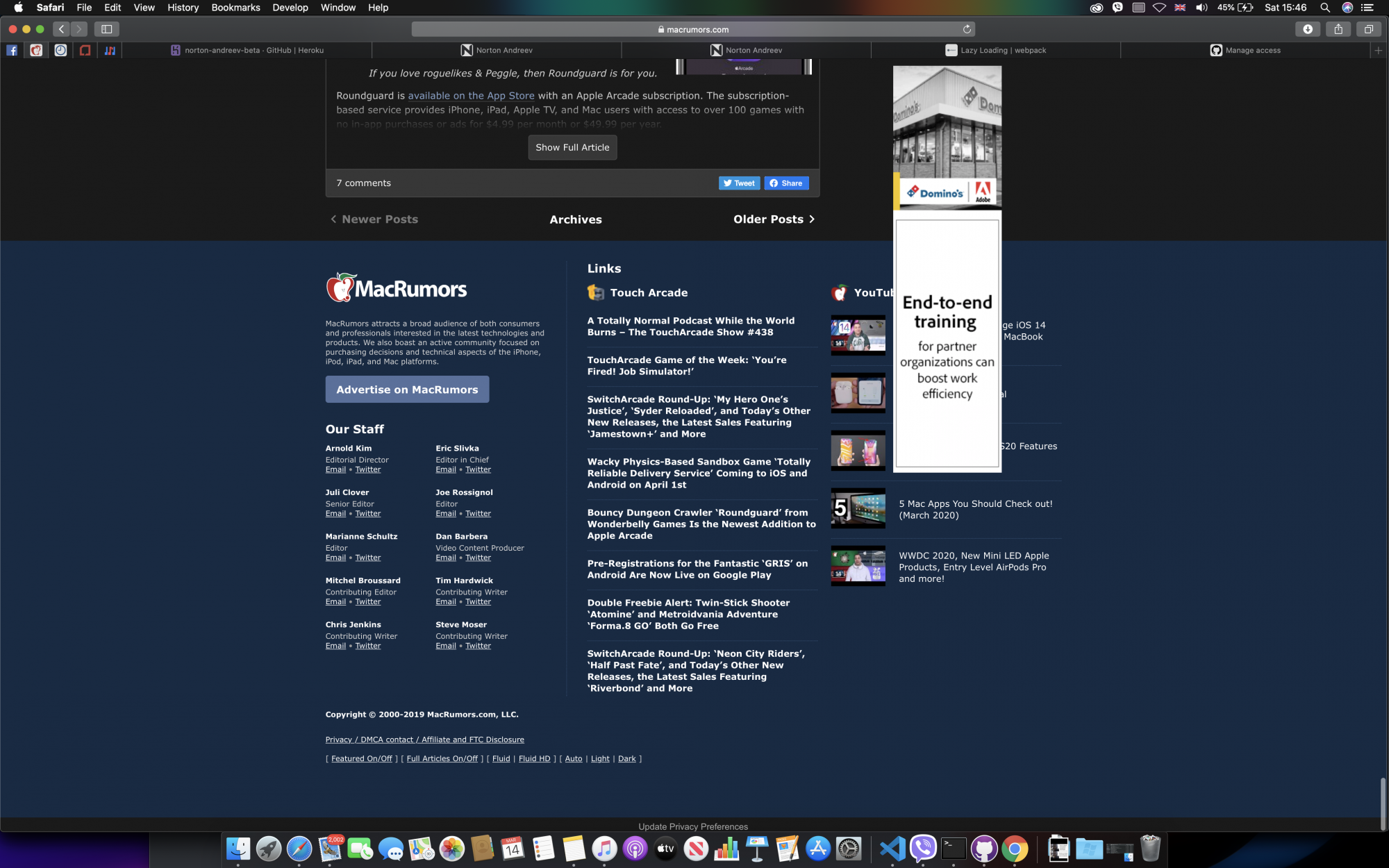This screenshot has width=1389, height=868.
Task: Open Safari downloads list
Action: click(x=1308, y=29)
